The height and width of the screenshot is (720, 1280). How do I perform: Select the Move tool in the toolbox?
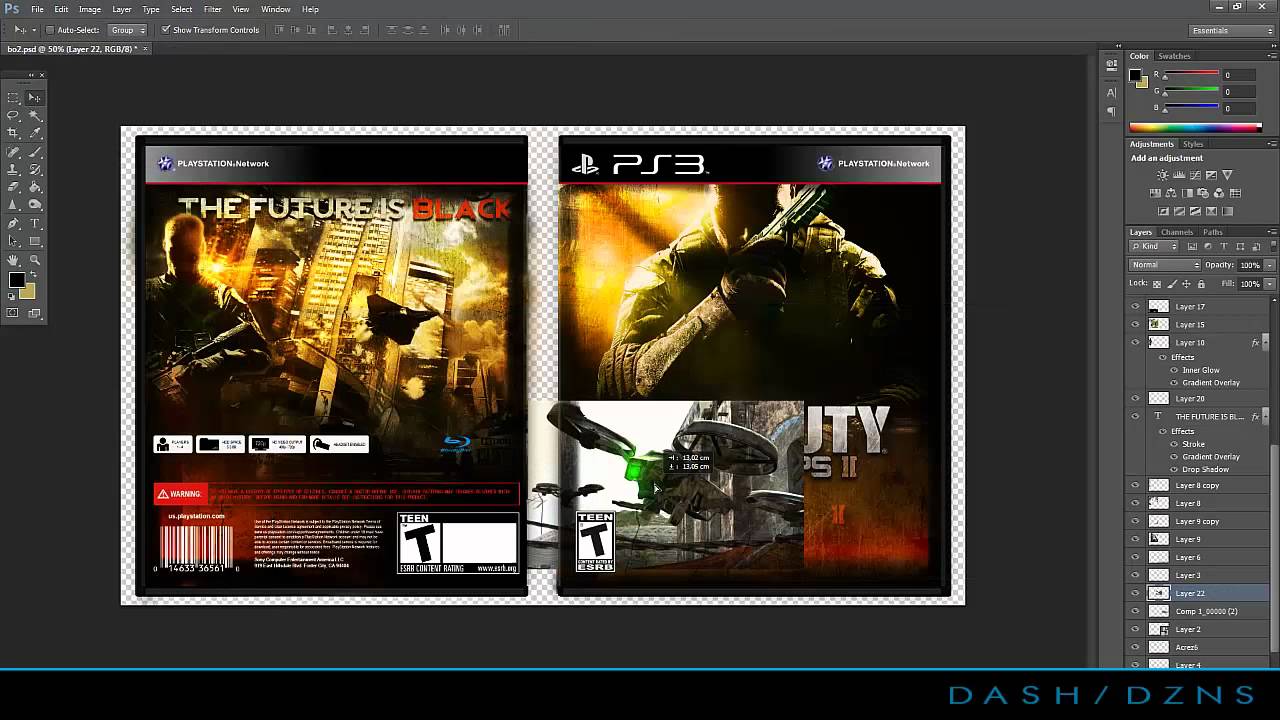point(35,98)
